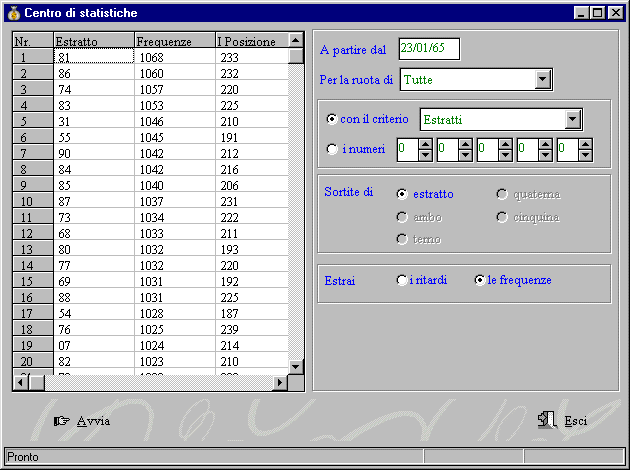Click table's vertical scrollbar up arrow

click(x=296, y=40)
